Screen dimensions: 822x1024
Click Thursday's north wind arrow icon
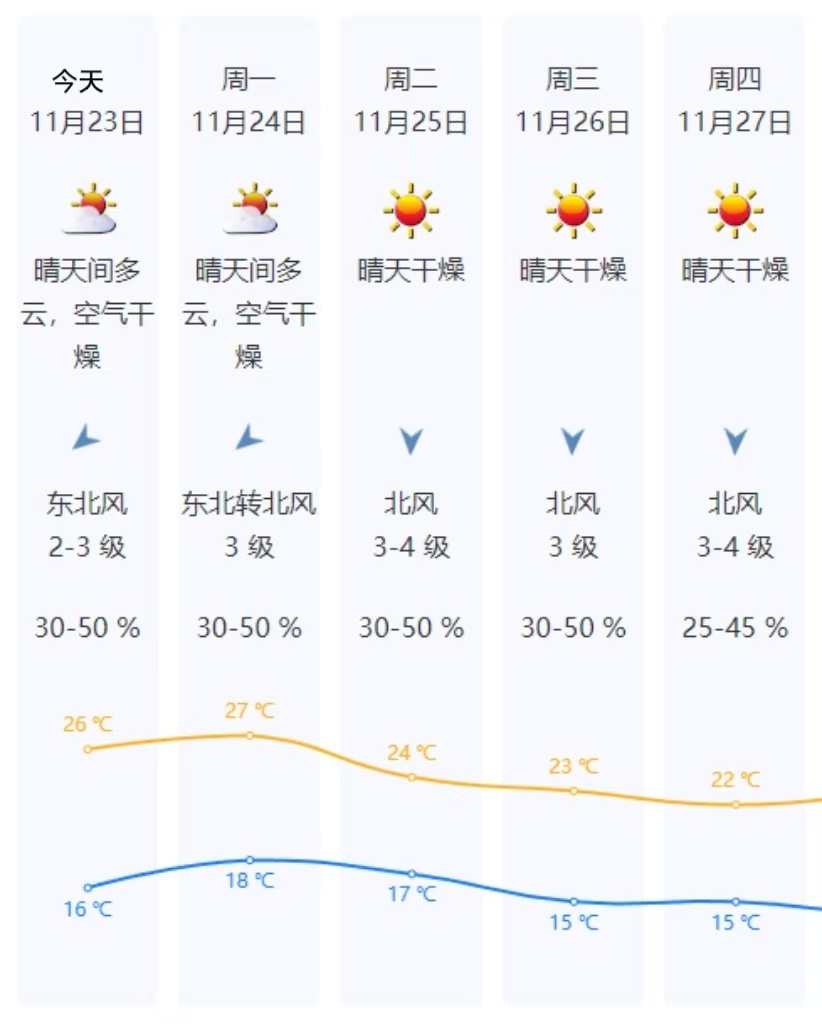tap(735, 441)
